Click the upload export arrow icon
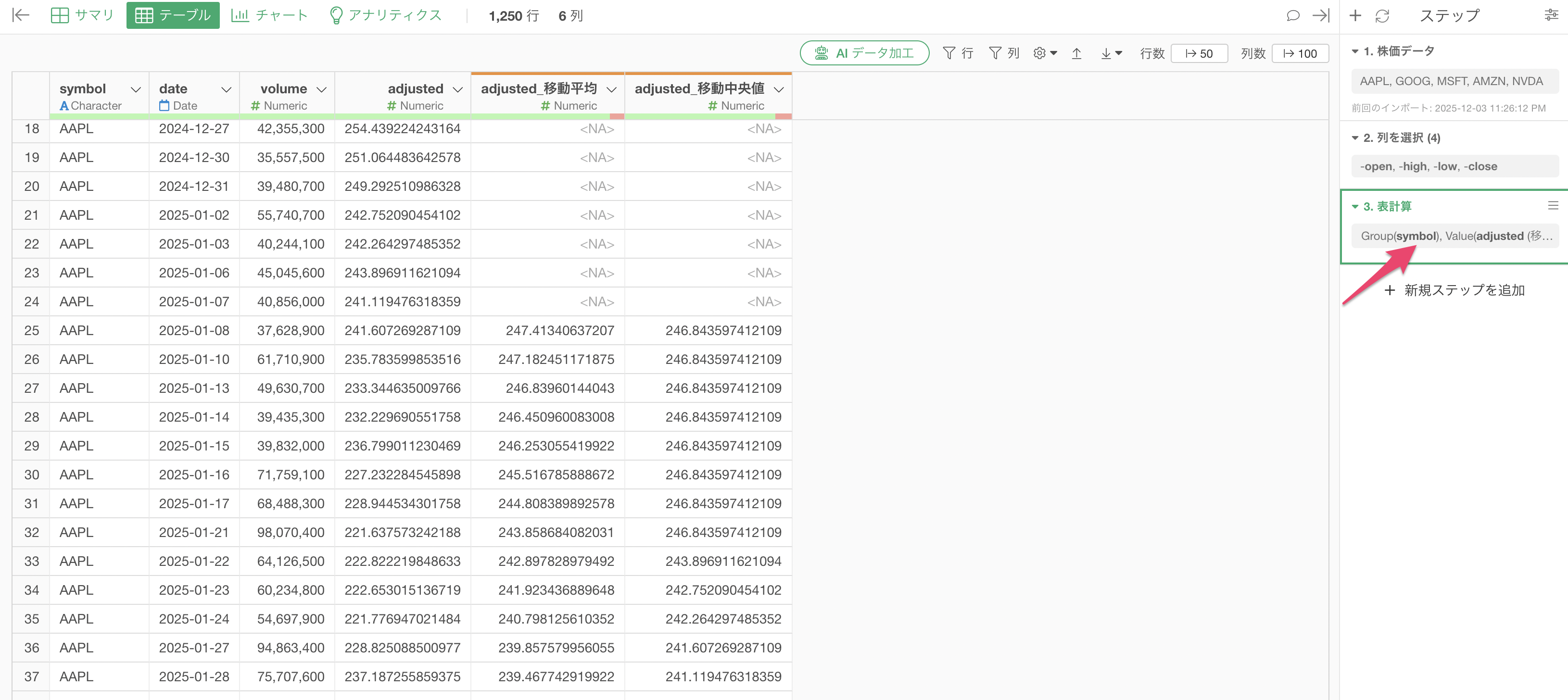Screen dimensions: 1568x700 (x=1076, y=53)
